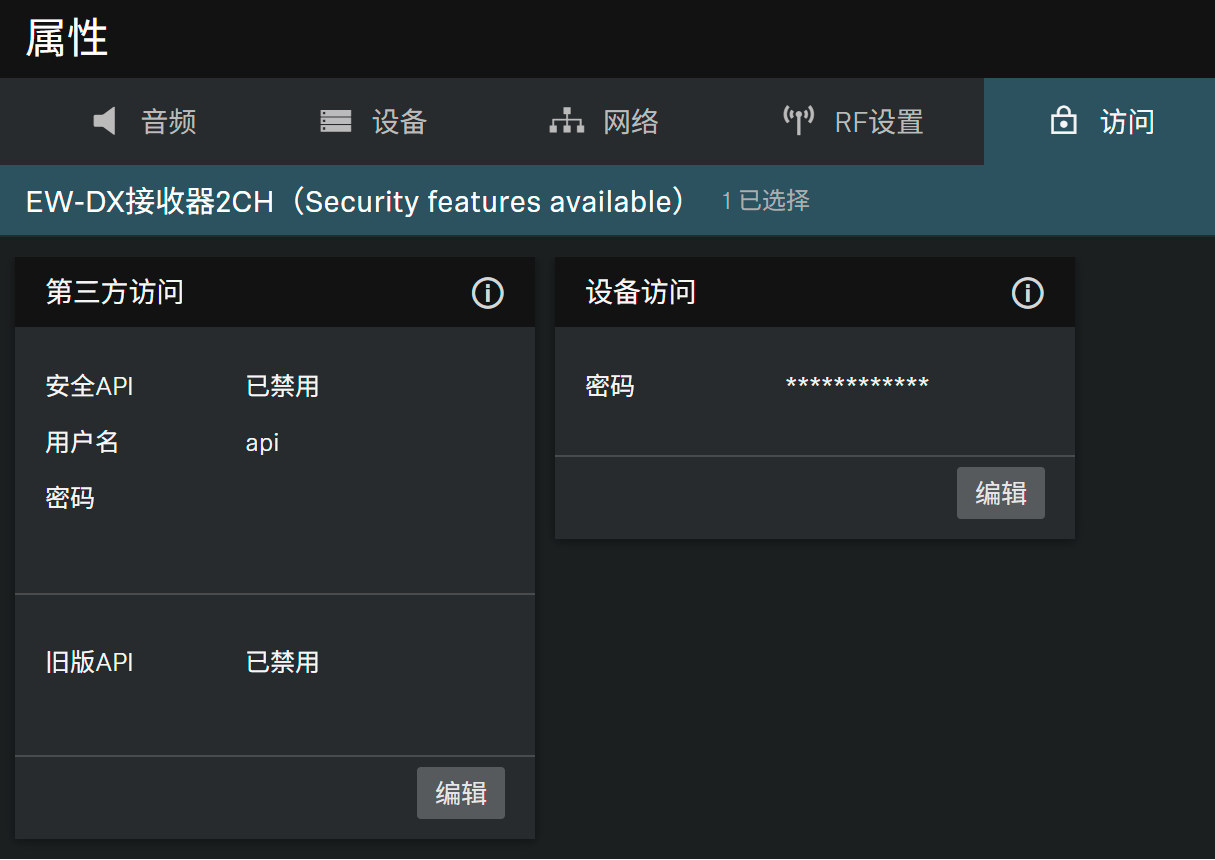Switch to the 音频 tab label
The image size is (1215, 860).
point(169,122)
